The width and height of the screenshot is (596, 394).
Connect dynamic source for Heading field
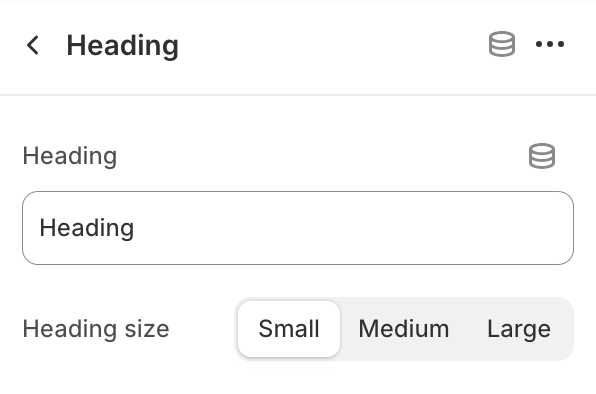[x=542, y=156]
